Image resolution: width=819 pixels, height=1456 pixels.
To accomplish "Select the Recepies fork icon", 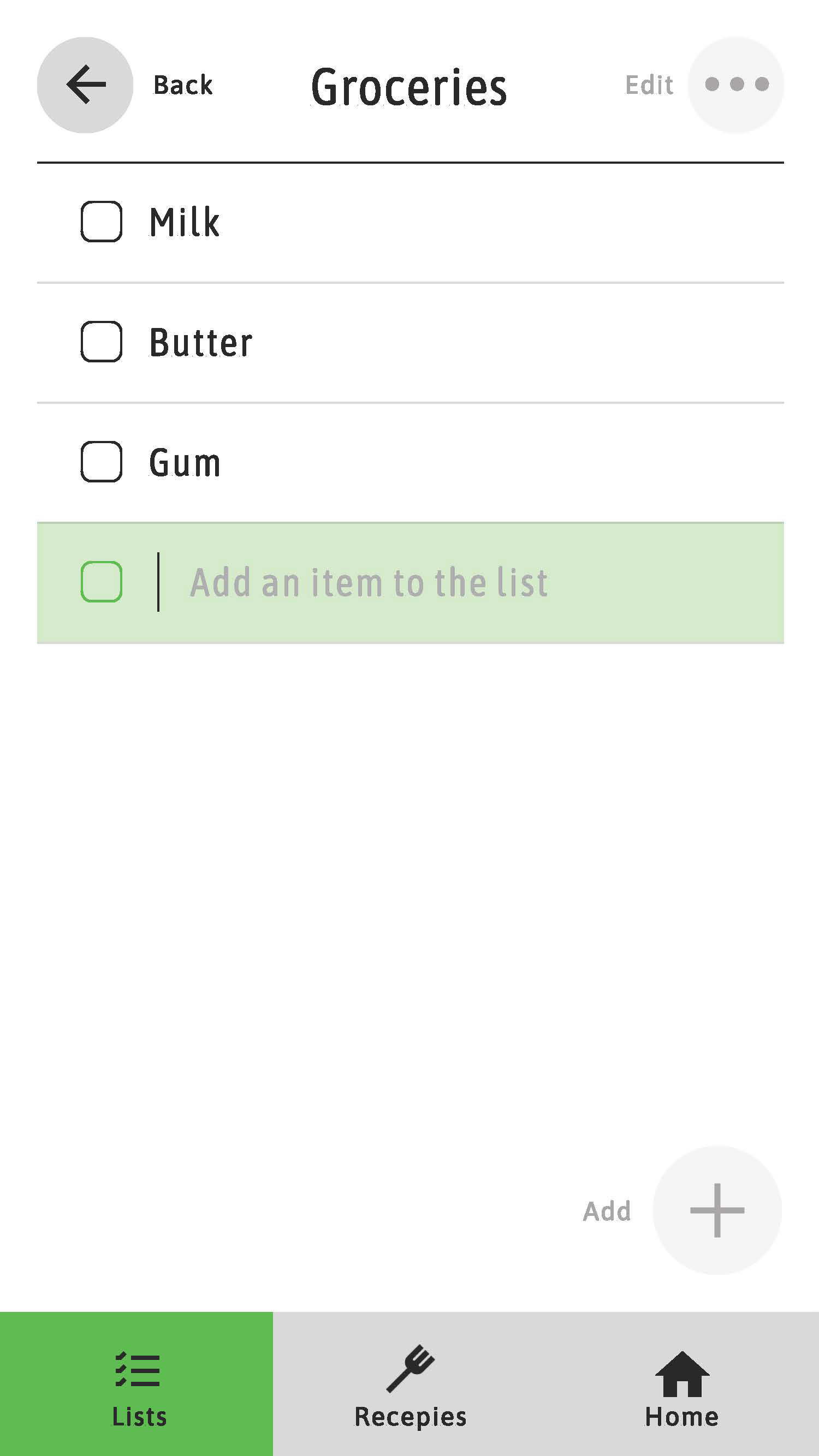I will (411, 1368).
